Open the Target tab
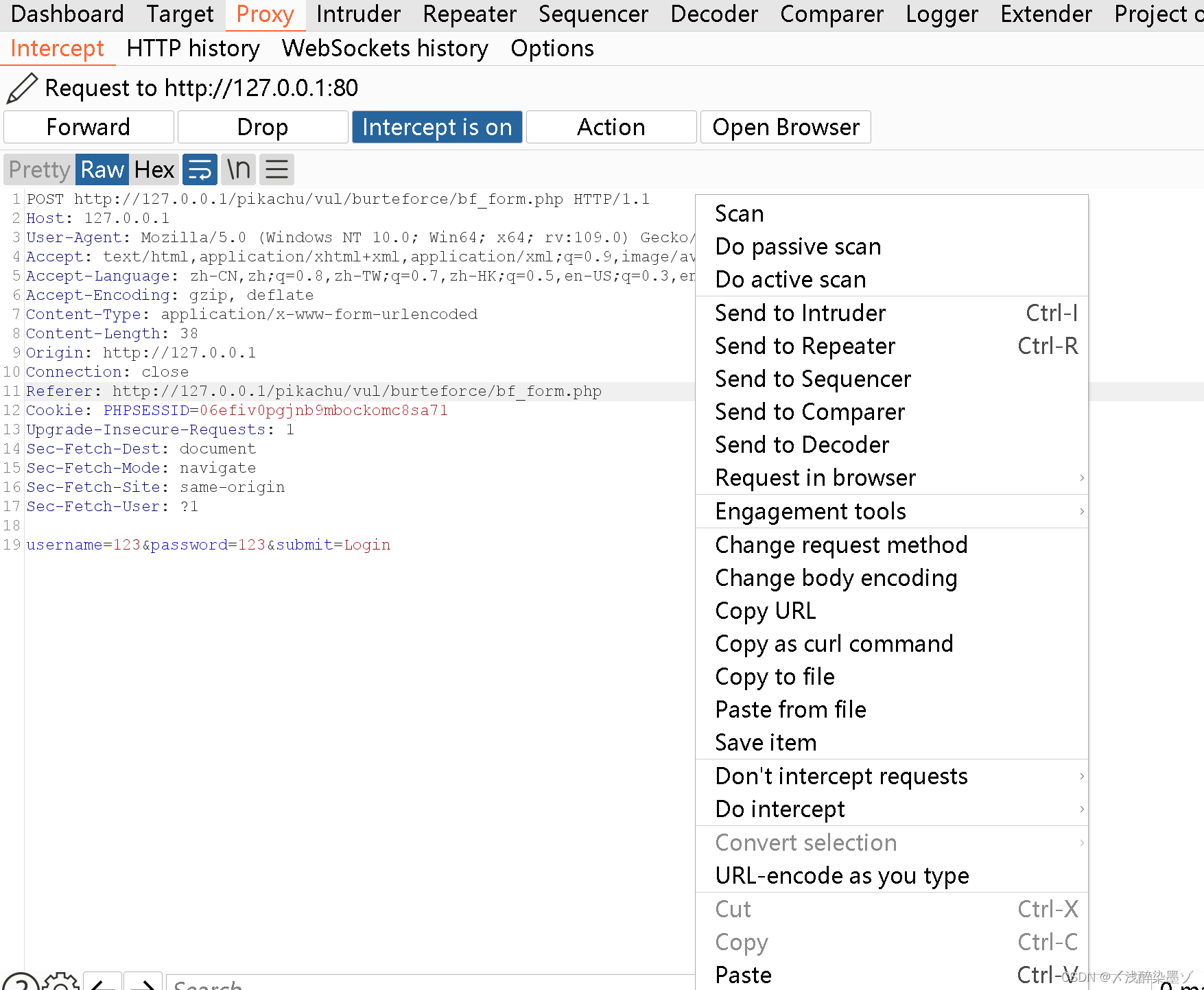 [180, 14]
